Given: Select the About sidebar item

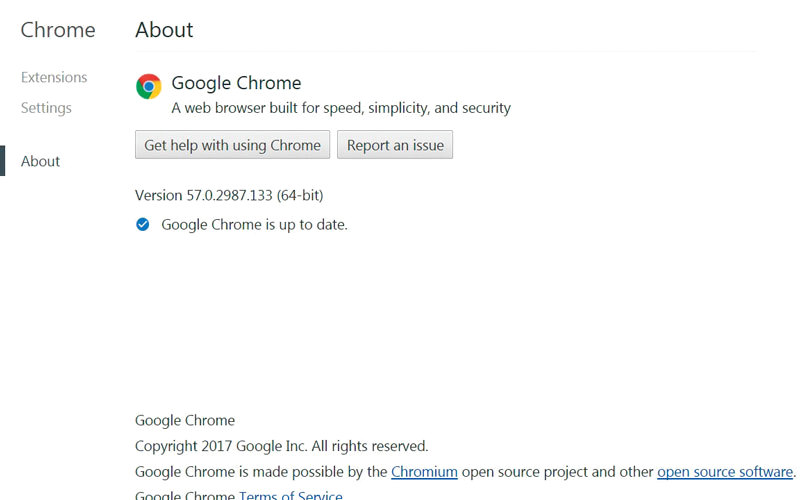Looking at the screenshot, I should 41,161.
